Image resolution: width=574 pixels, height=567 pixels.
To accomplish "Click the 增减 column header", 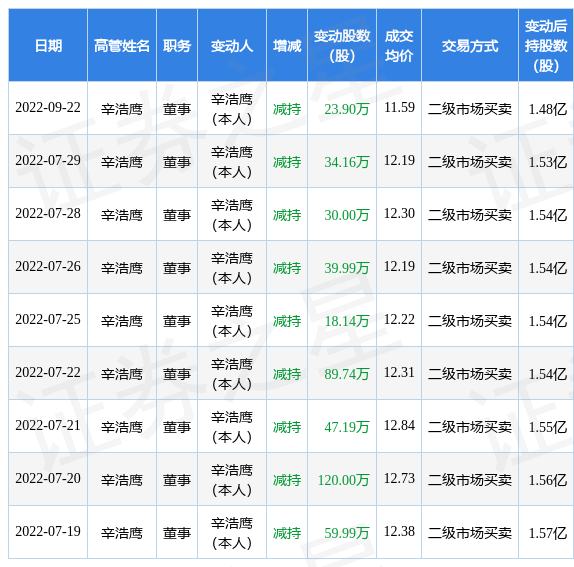I will click(x=287, y=46).
